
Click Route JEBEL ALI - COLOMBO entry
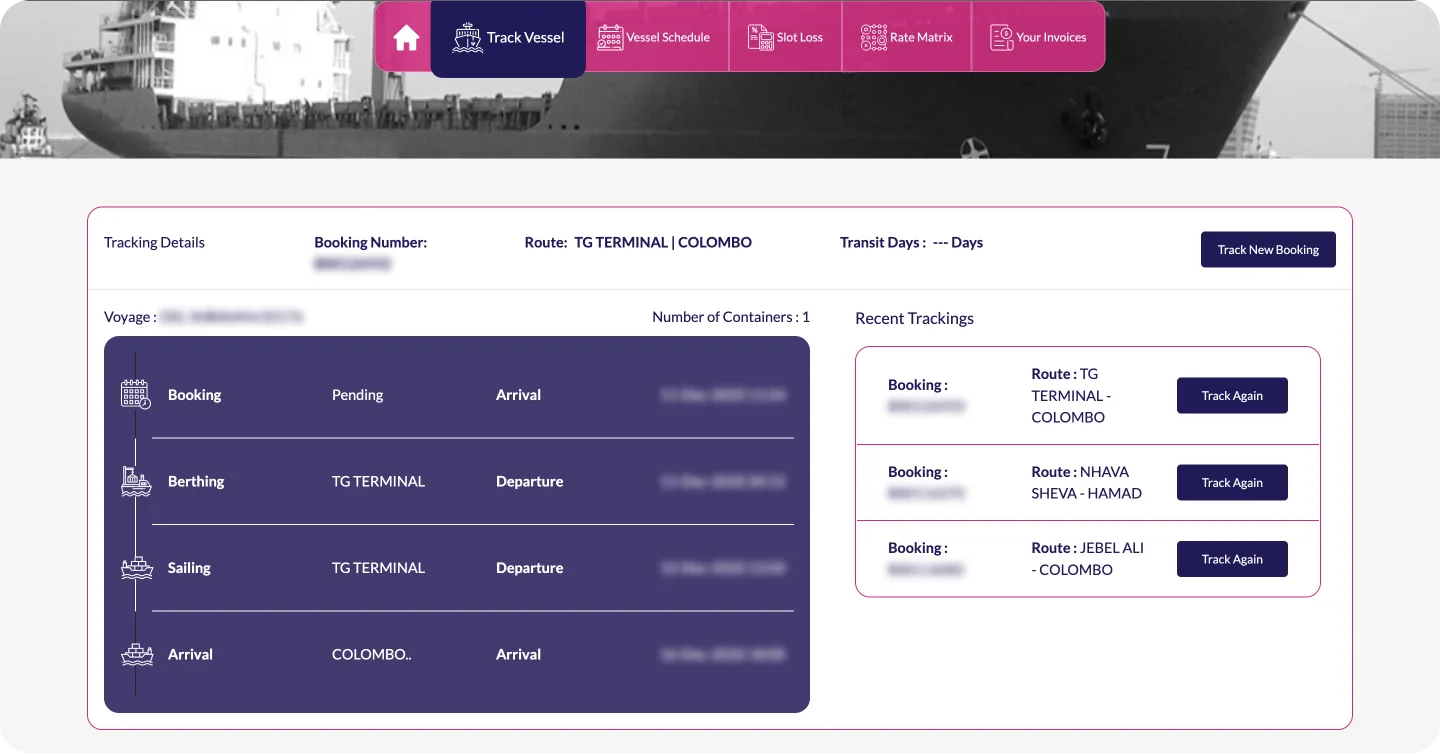1087,558
